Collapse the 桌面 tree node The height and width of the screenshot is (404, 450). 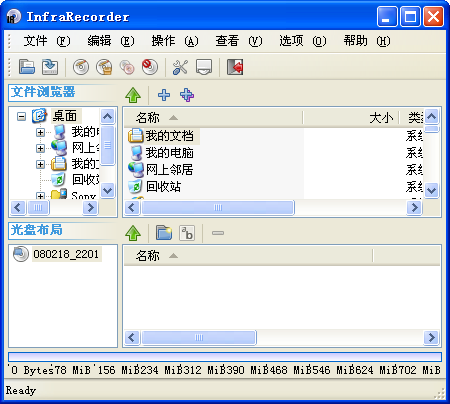click(21, 116)
